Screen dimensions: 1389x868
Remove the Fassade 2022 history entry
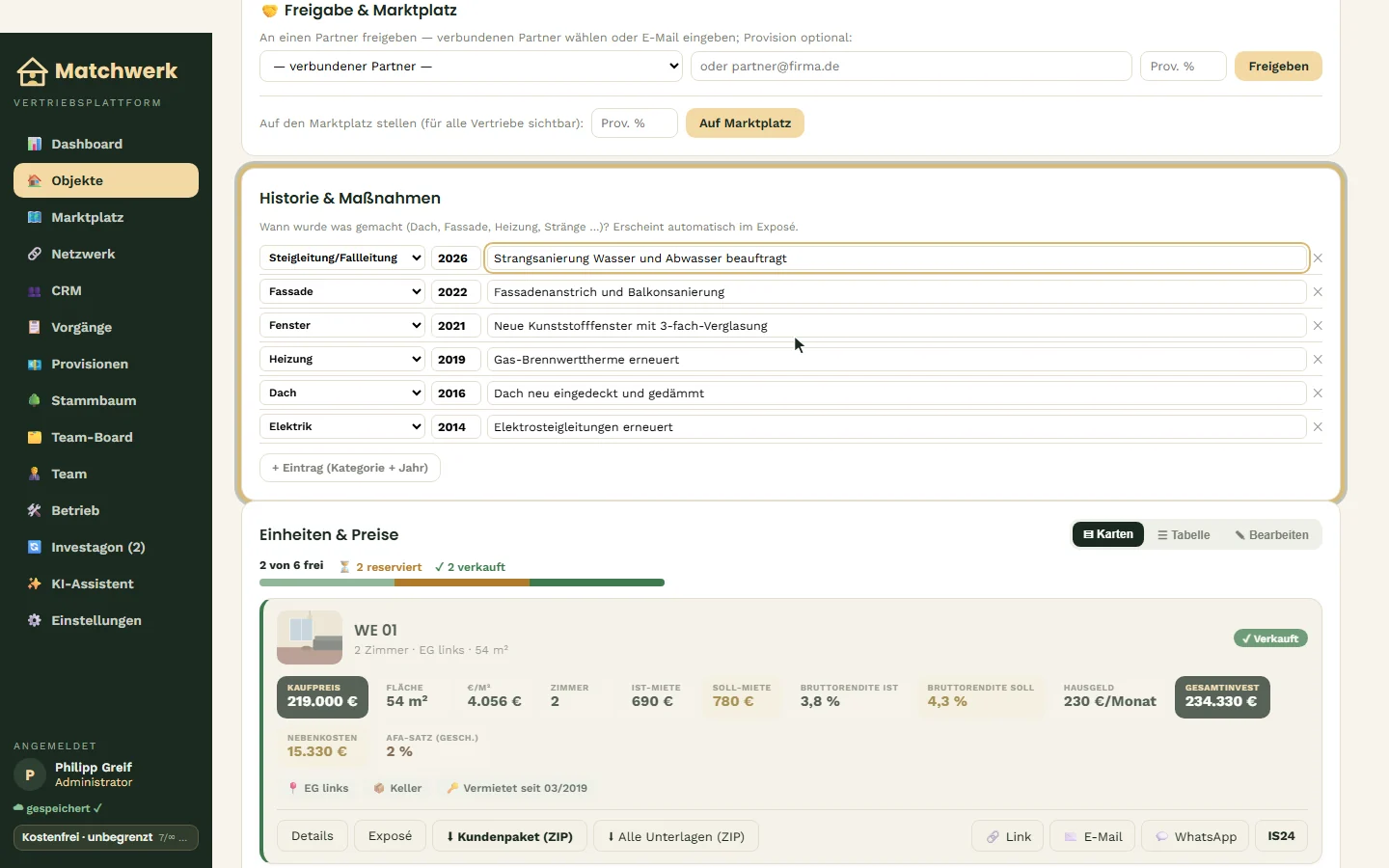(x=1318, y=292)
